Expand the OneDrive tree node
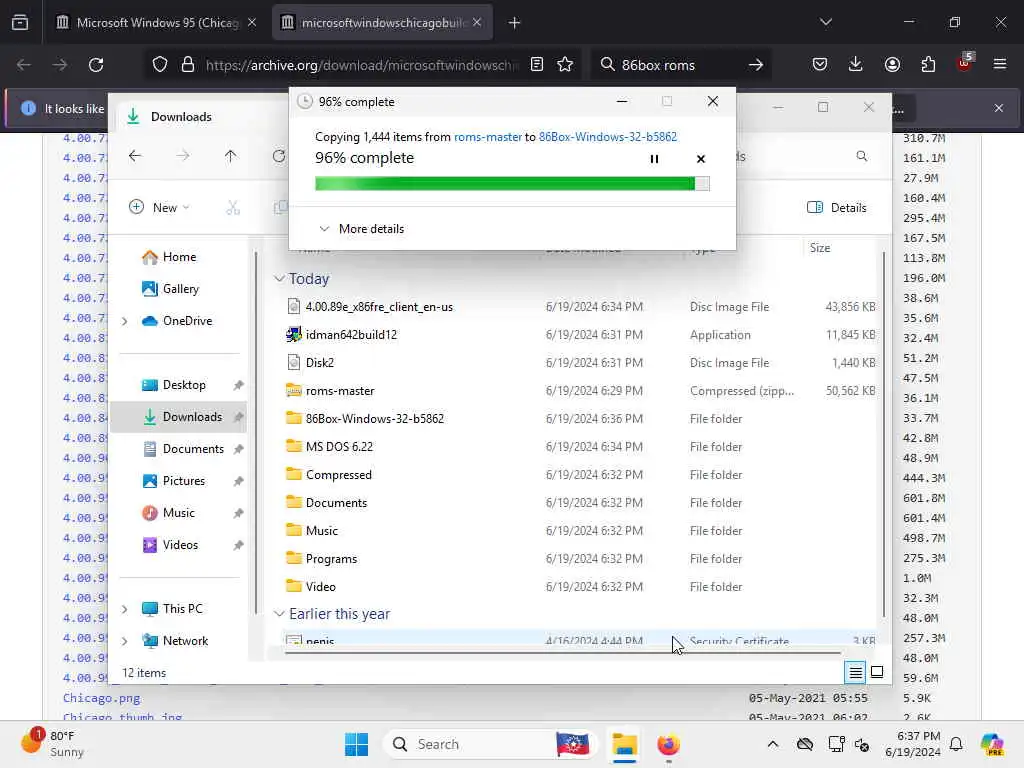Image resolution: width=1024 pixels, height=768 pixels. (124, 321)
